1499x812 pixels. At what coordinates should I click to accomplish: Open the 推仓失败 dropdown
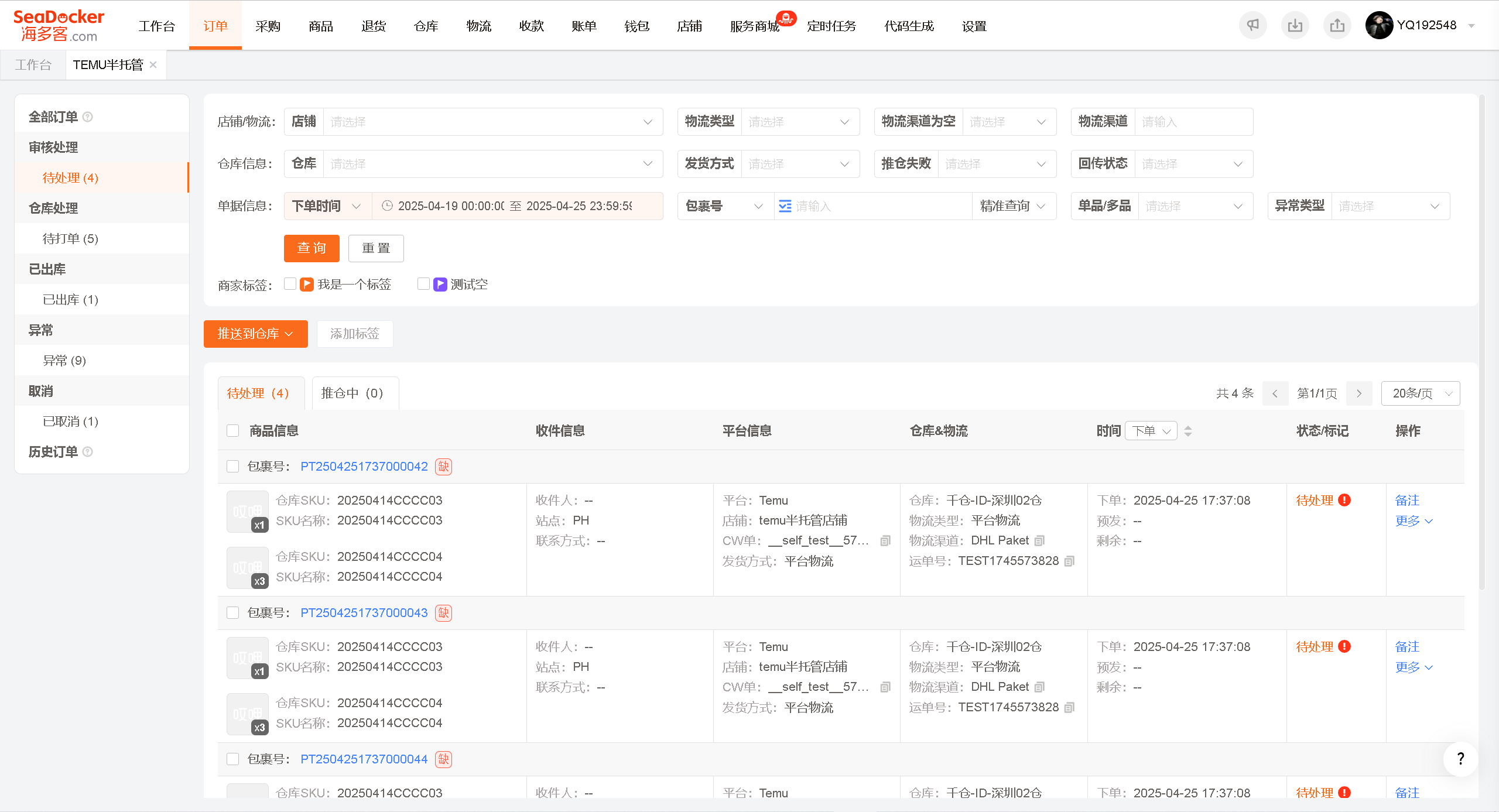(997, 164)
